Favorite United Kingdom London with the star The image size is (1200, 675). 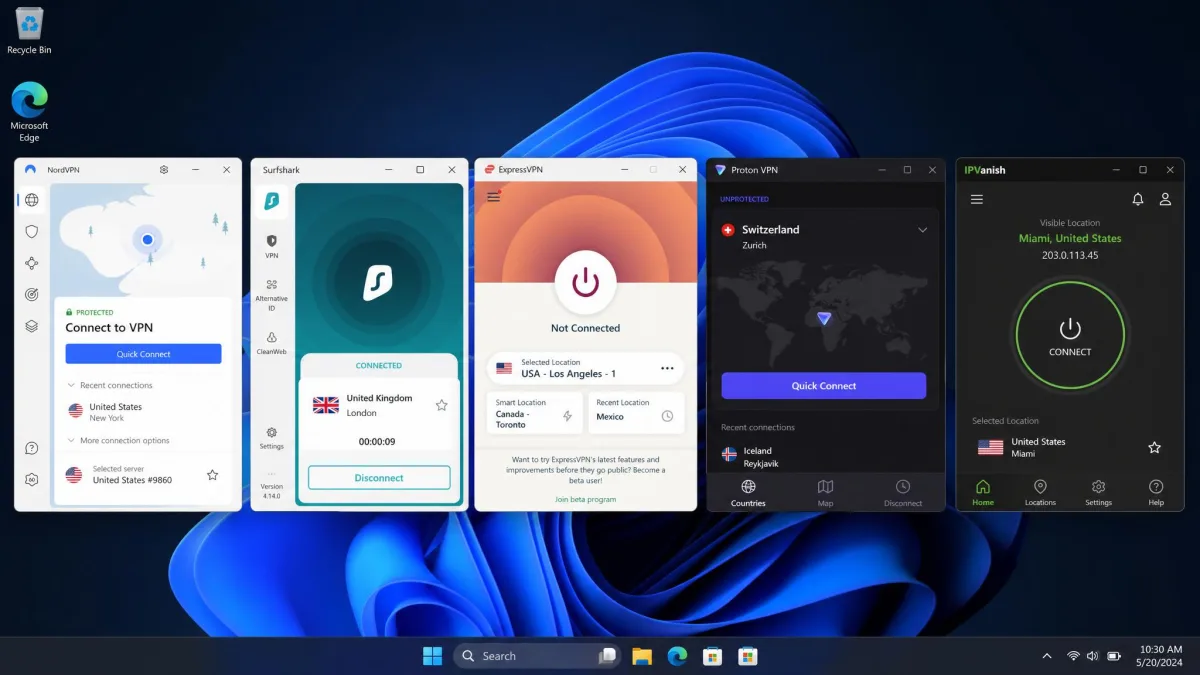pyautogui.click(x=441, y=405)
